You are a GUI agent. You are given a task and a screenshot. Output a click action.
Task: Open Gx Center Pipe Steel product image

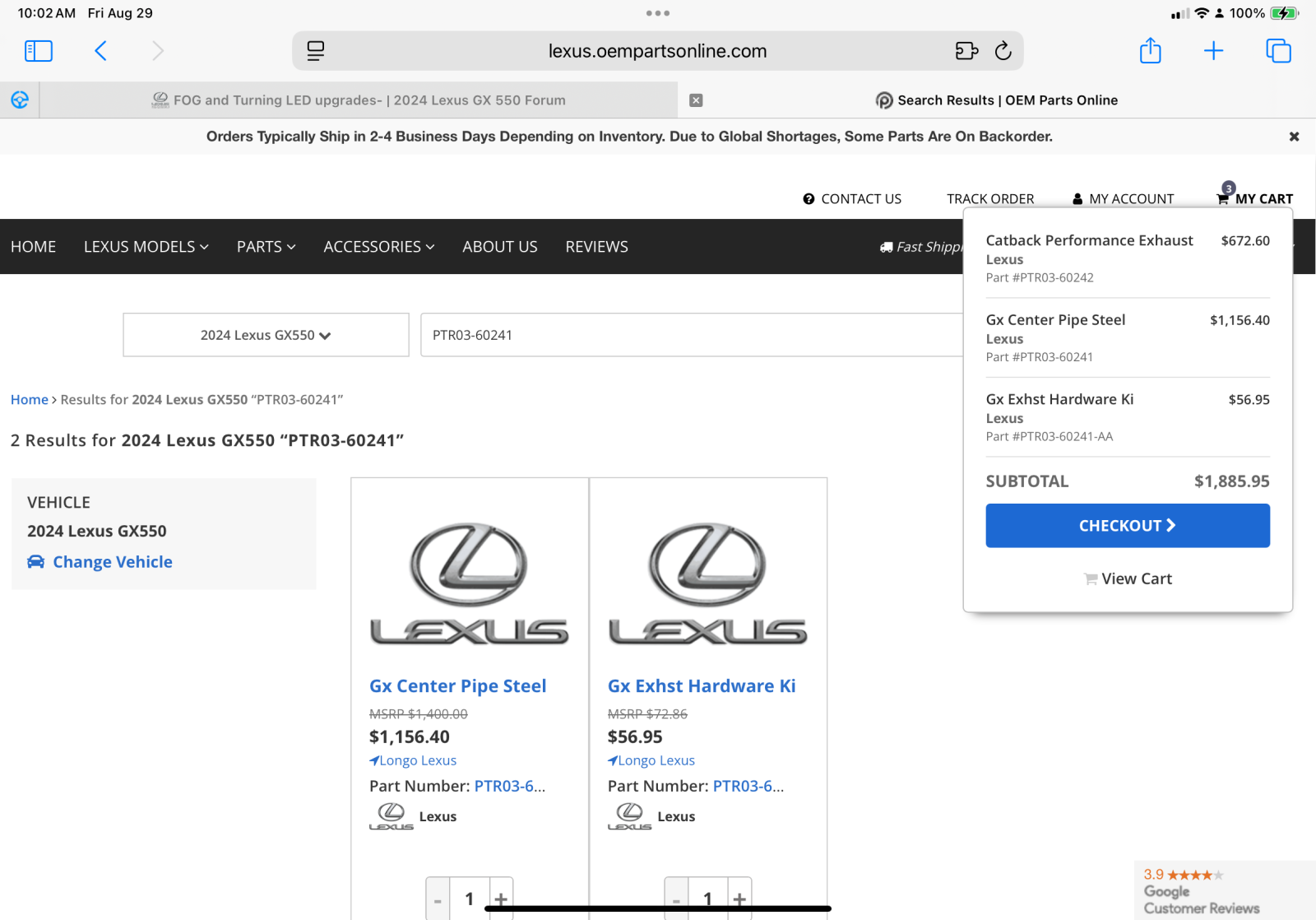[470, 583]
